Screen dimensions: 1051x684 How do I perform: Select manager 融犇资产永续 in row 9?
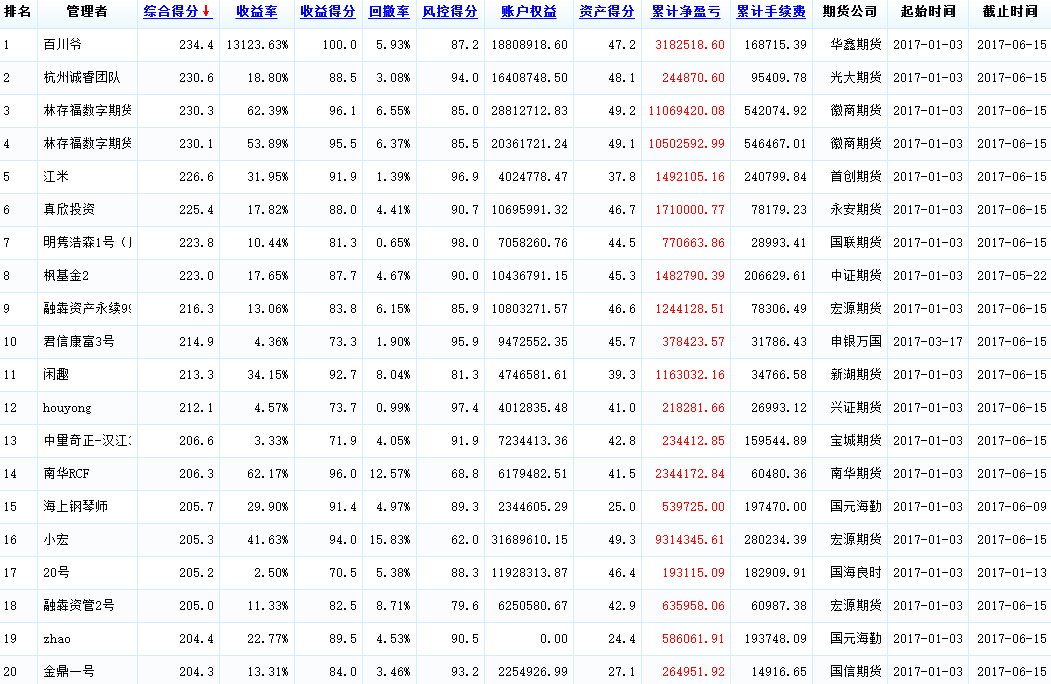(87, 308)
